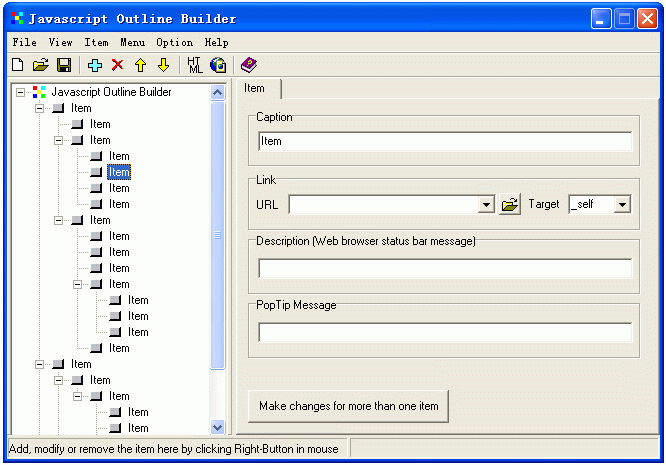This screenshot has width=666, height=465.
Task: Add an item with the blue plus icon
Action: pos(95,65)
